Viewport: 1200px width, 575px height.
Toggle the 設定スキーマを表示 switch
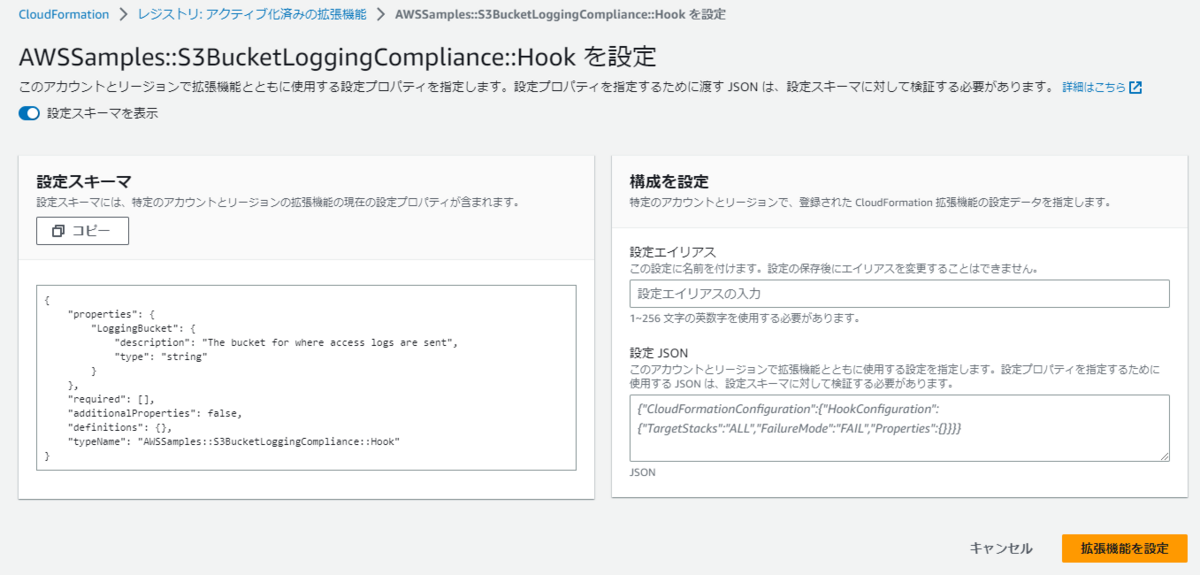click(28, 113)
